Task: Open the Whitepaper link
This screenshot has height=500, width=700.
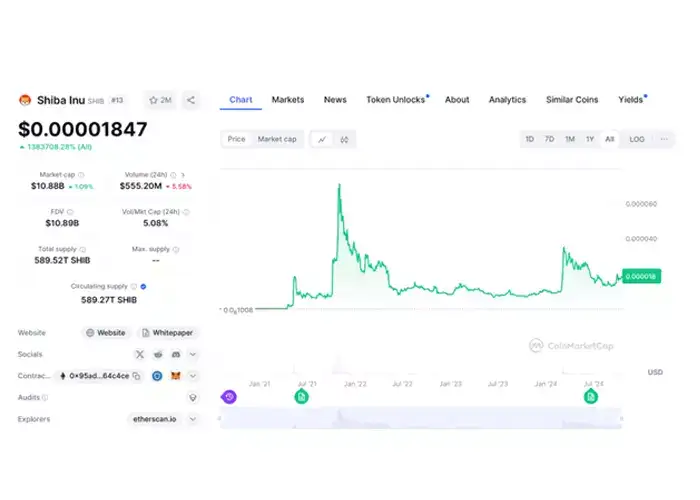Action: point(168,332)
